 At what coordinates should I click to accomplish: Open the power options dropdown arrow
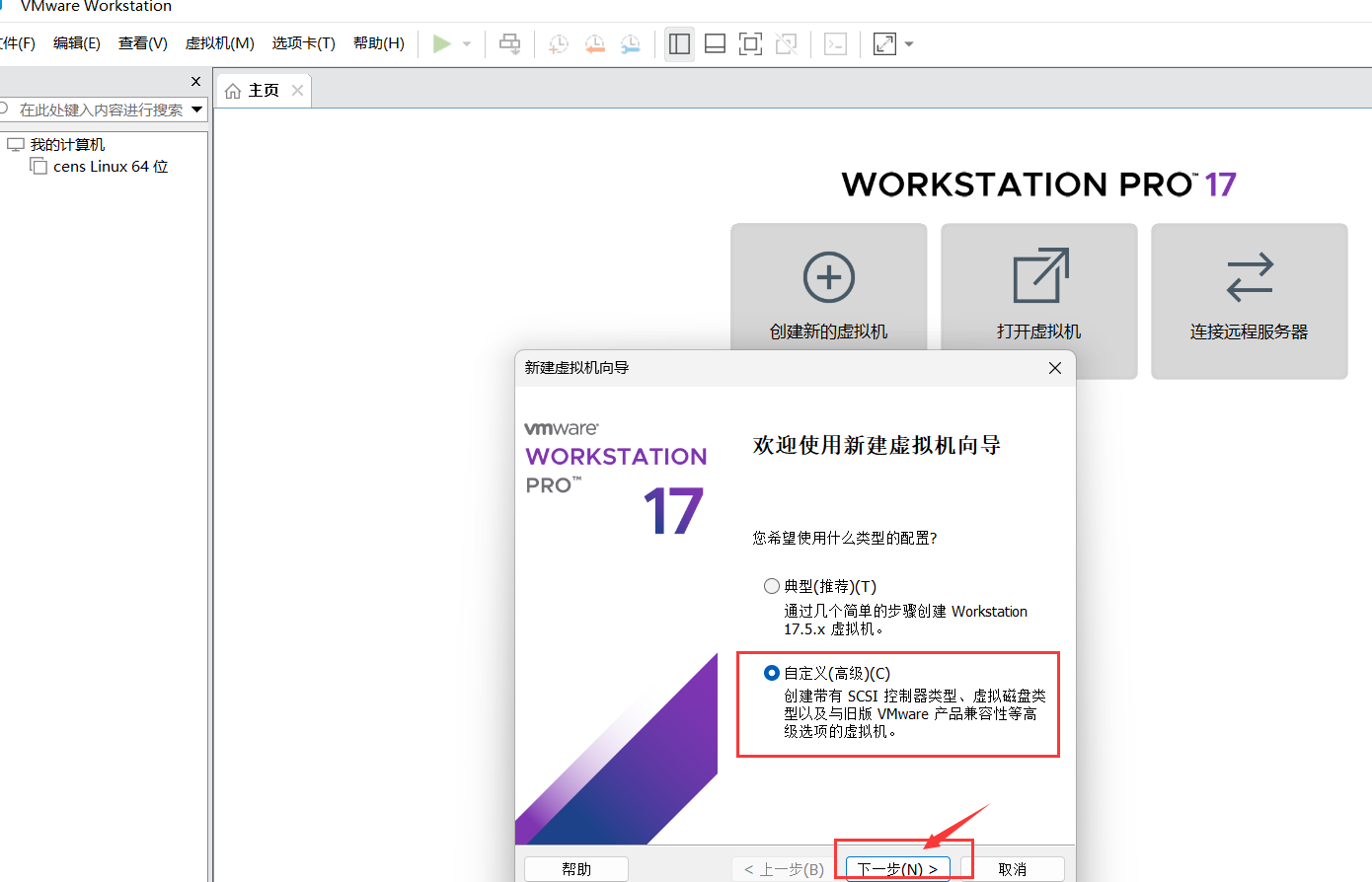[x=465, y=43]
